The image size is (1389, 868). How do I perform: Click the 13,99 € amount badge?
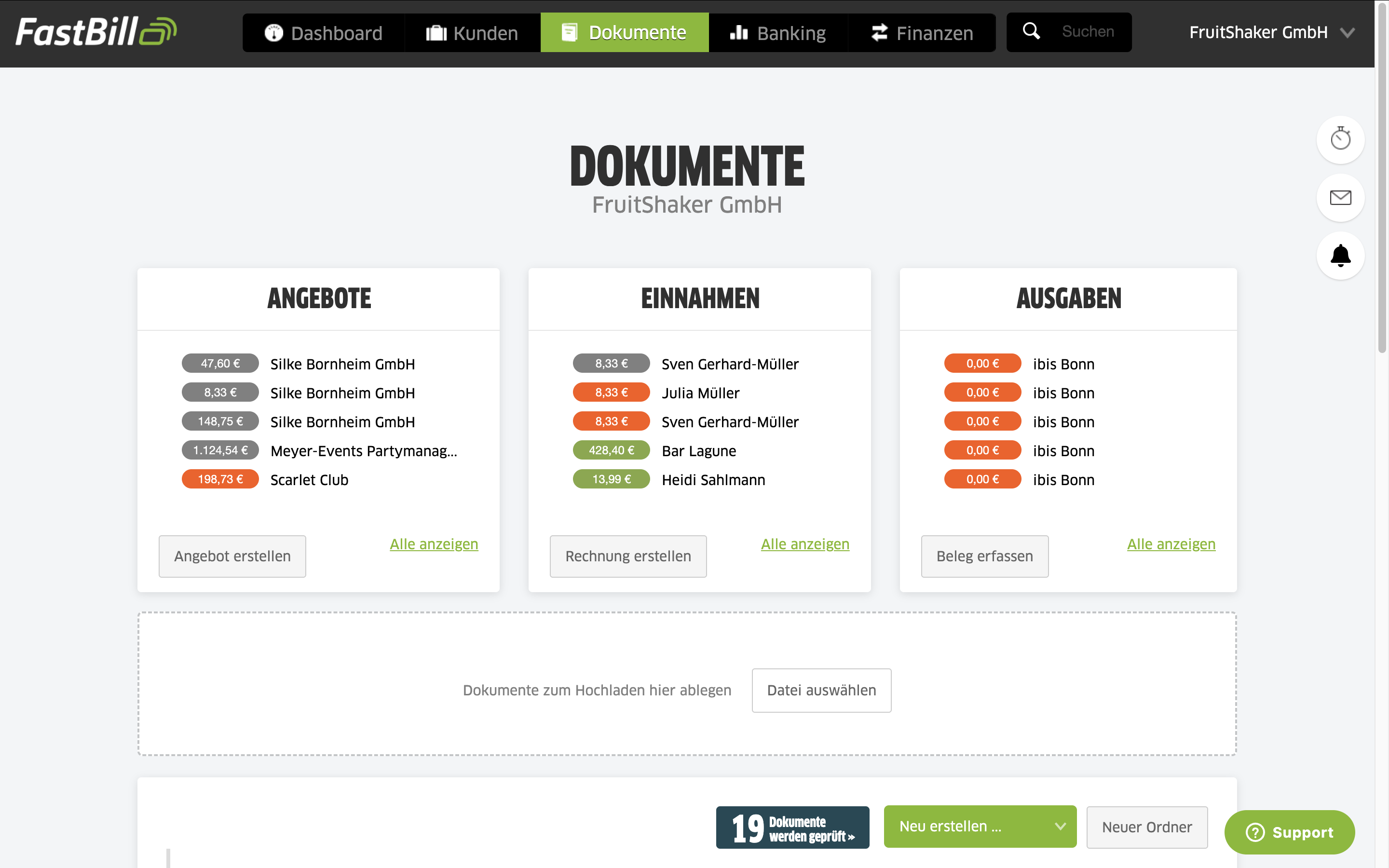[x=611, y=479]
